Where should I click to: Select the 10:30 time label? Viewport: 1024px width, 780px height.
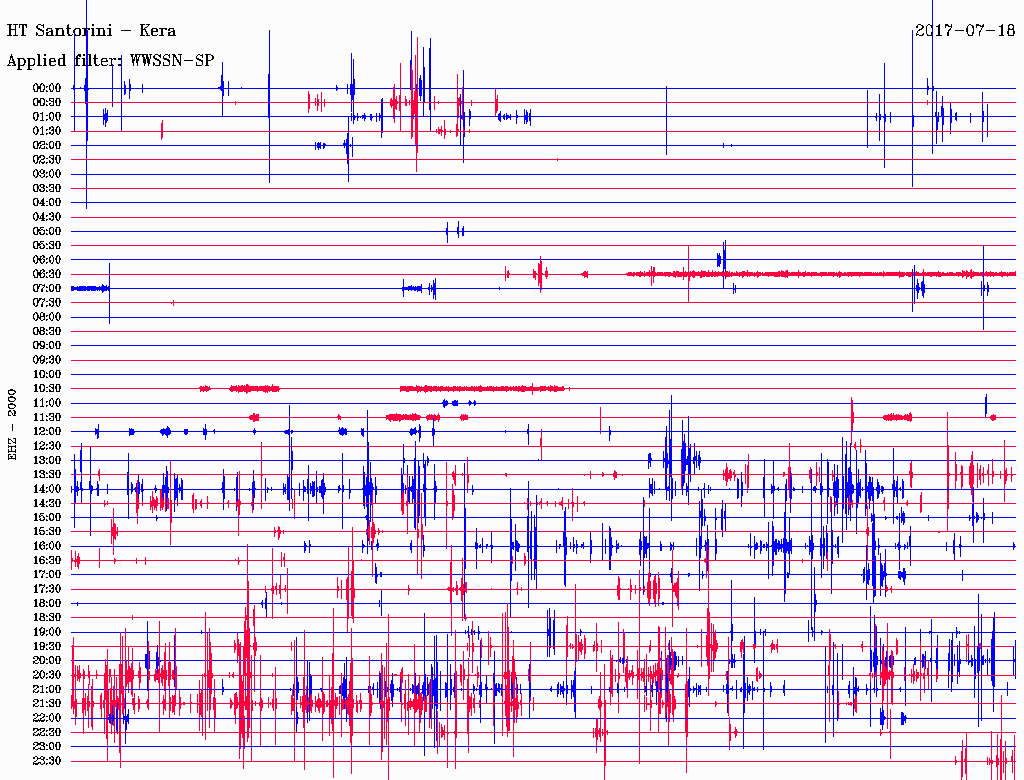click(47, 389)
